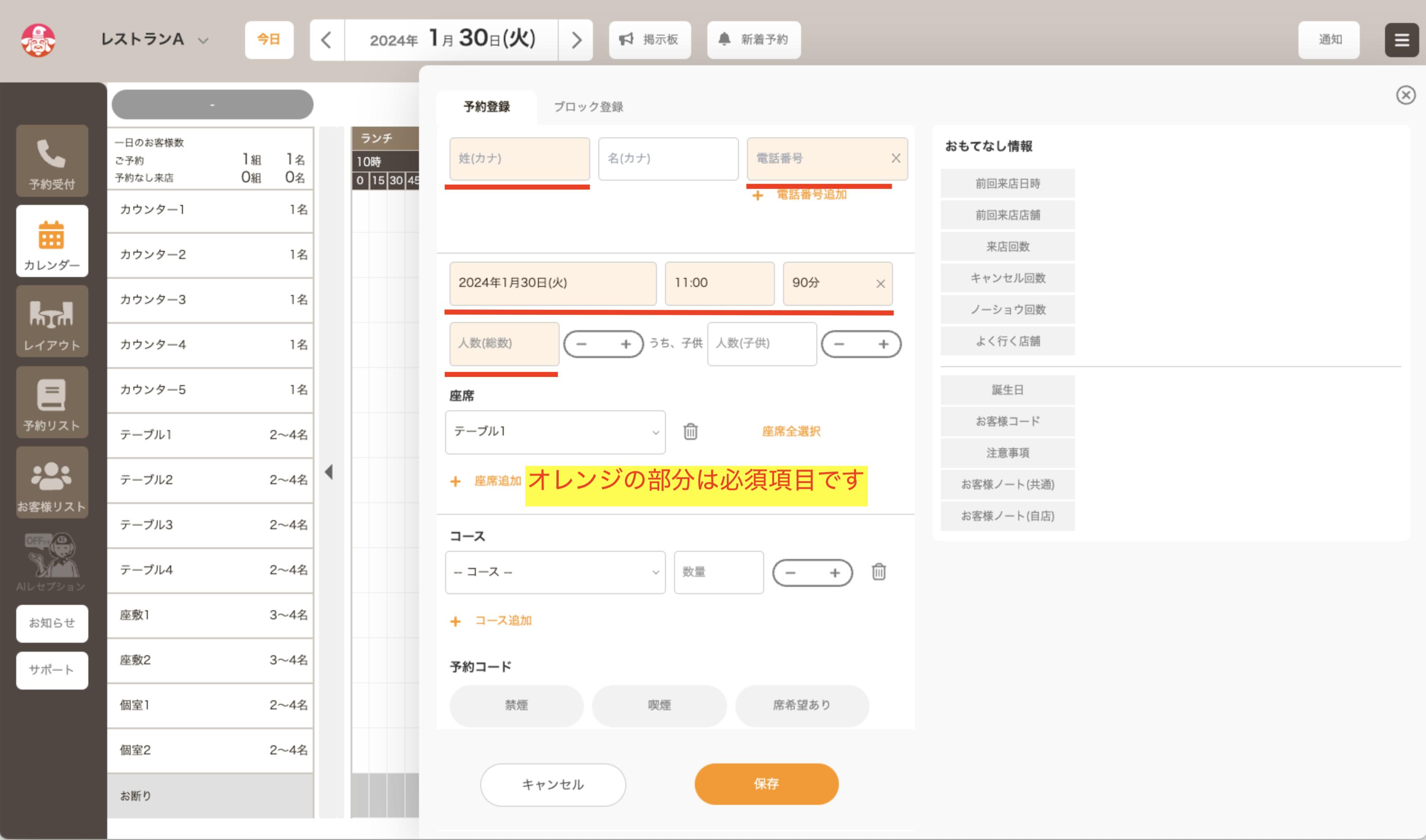Screen dimensions: 1426x840
Task: Open the 2024年1月30日(火) date picker
Action: pos(553,284)
